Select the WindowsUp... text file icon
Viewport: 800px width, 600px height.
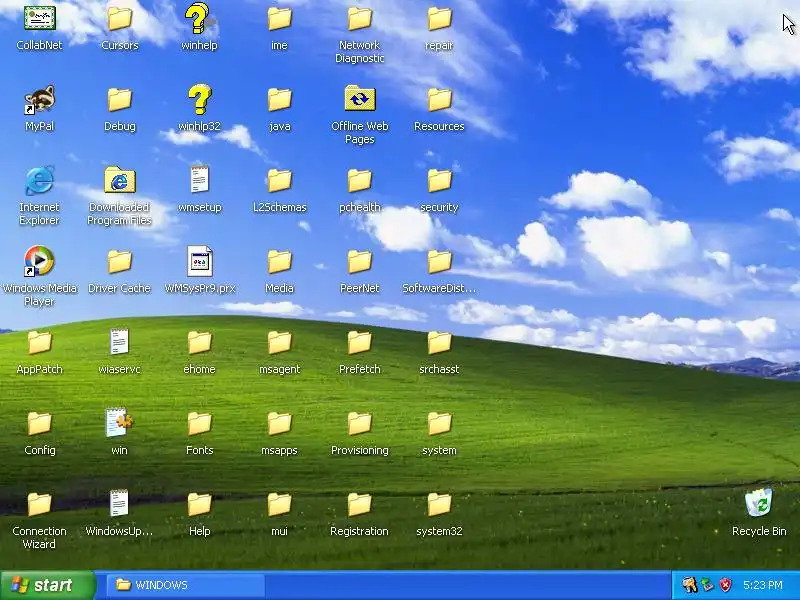pyautogui.click(x=119, y=504)
